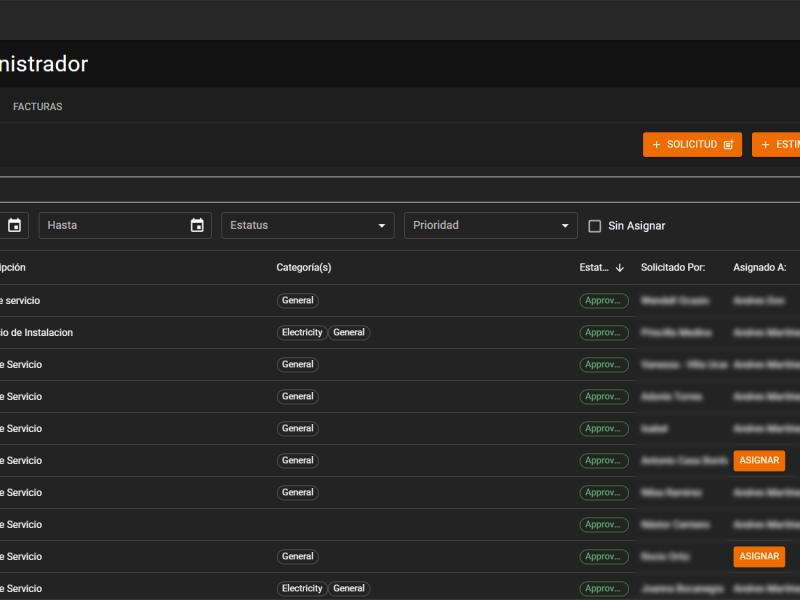
Task: Click the Solicitado Por column header
Action: [673, 268]
